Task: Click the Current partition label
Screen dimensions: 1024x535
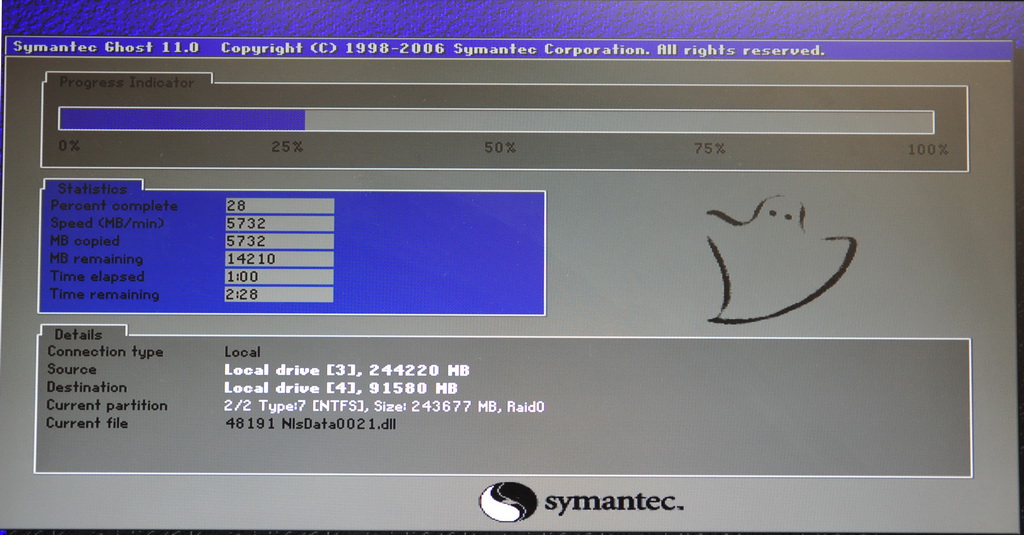Action: [x=107, y=405]
